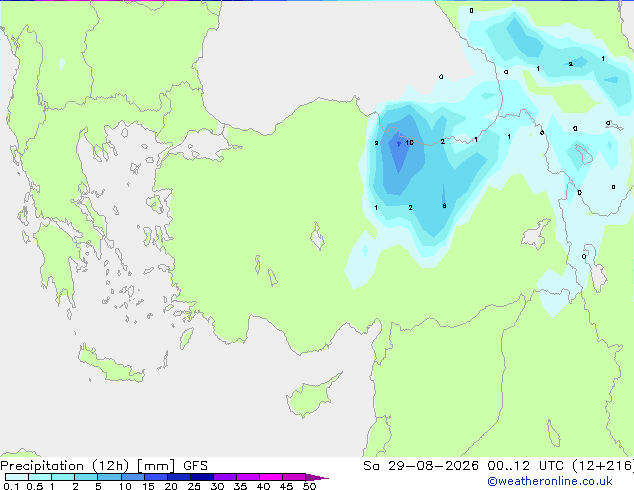634x490 pixels.
Task: Click the legend tick label '35'
Action: point(240,486)
